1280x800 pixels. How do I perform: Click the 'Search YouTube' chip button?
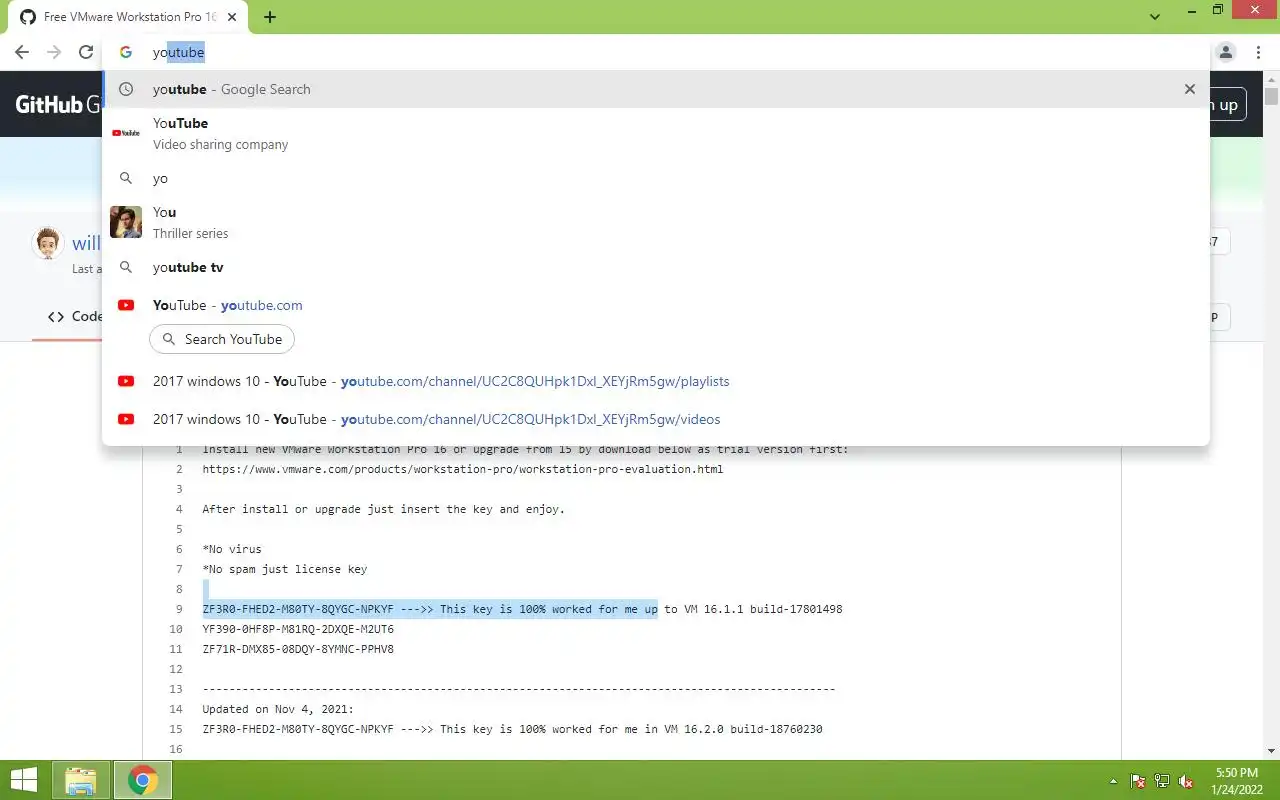222,339
